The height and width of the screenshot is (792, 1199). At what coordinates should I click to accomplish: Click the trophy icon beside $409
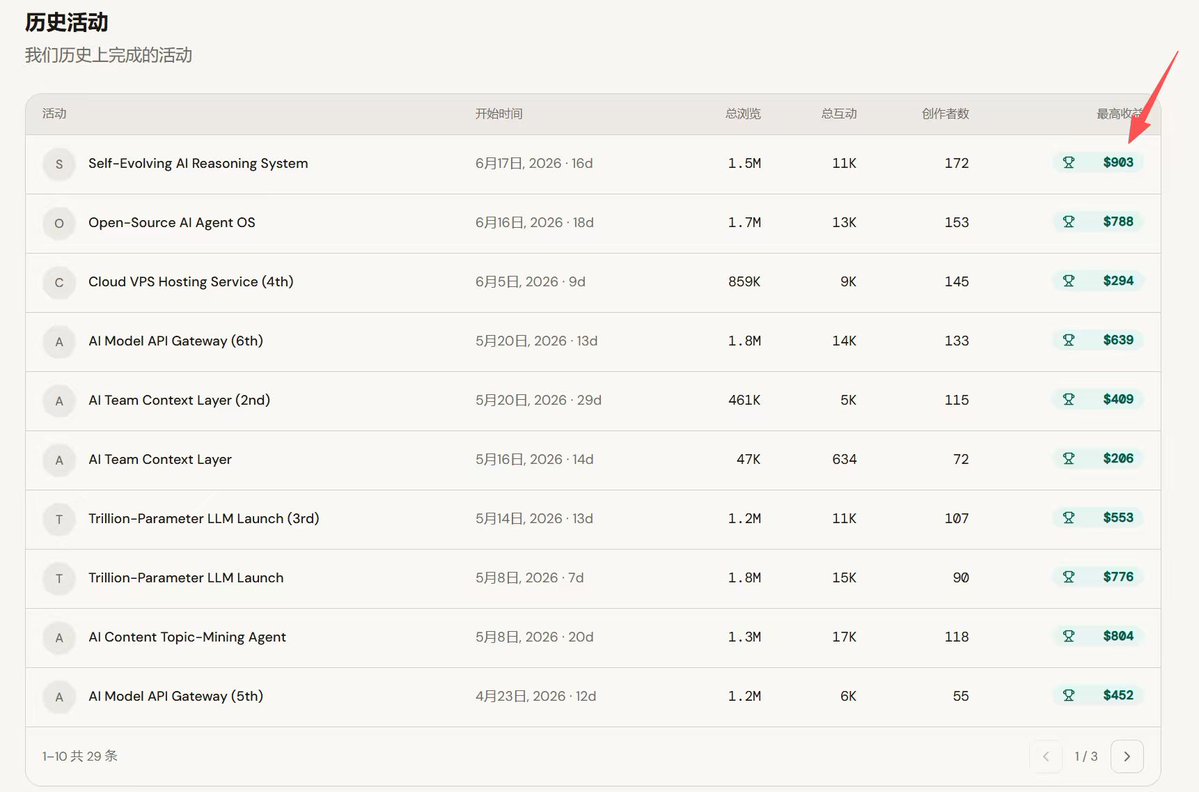1068,399
